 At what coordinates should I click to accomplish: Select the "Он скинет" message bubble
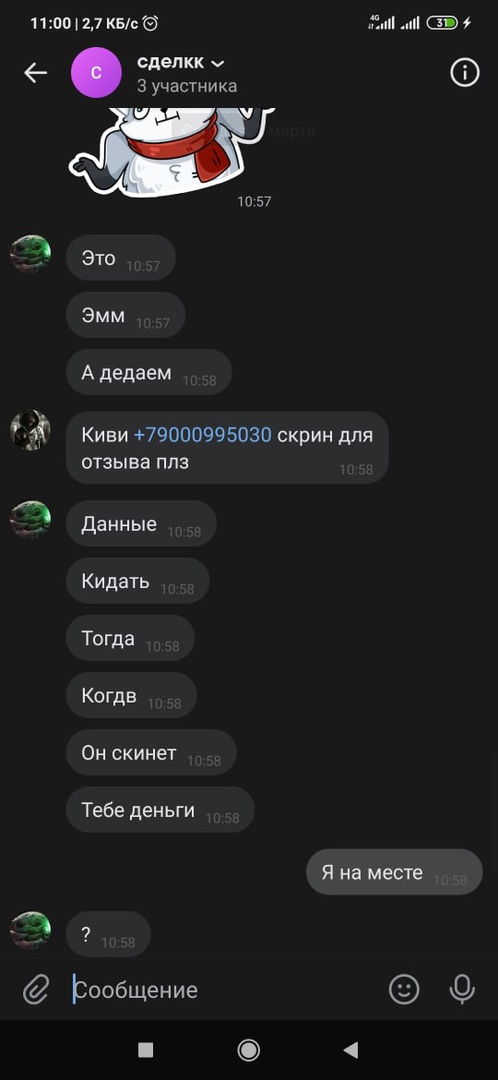click(151, 753)
